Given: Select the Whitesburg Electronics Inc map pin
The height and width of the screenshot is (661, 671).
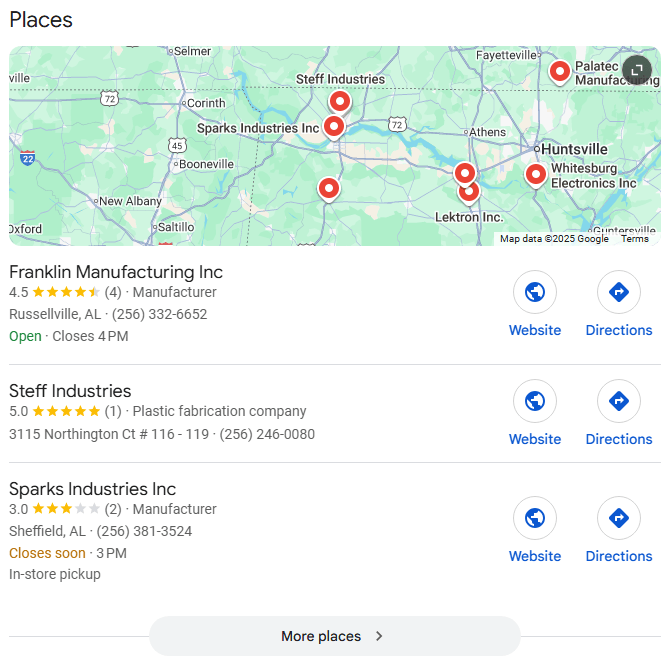Looking at the screenshot, I should [x=535, y=175].
